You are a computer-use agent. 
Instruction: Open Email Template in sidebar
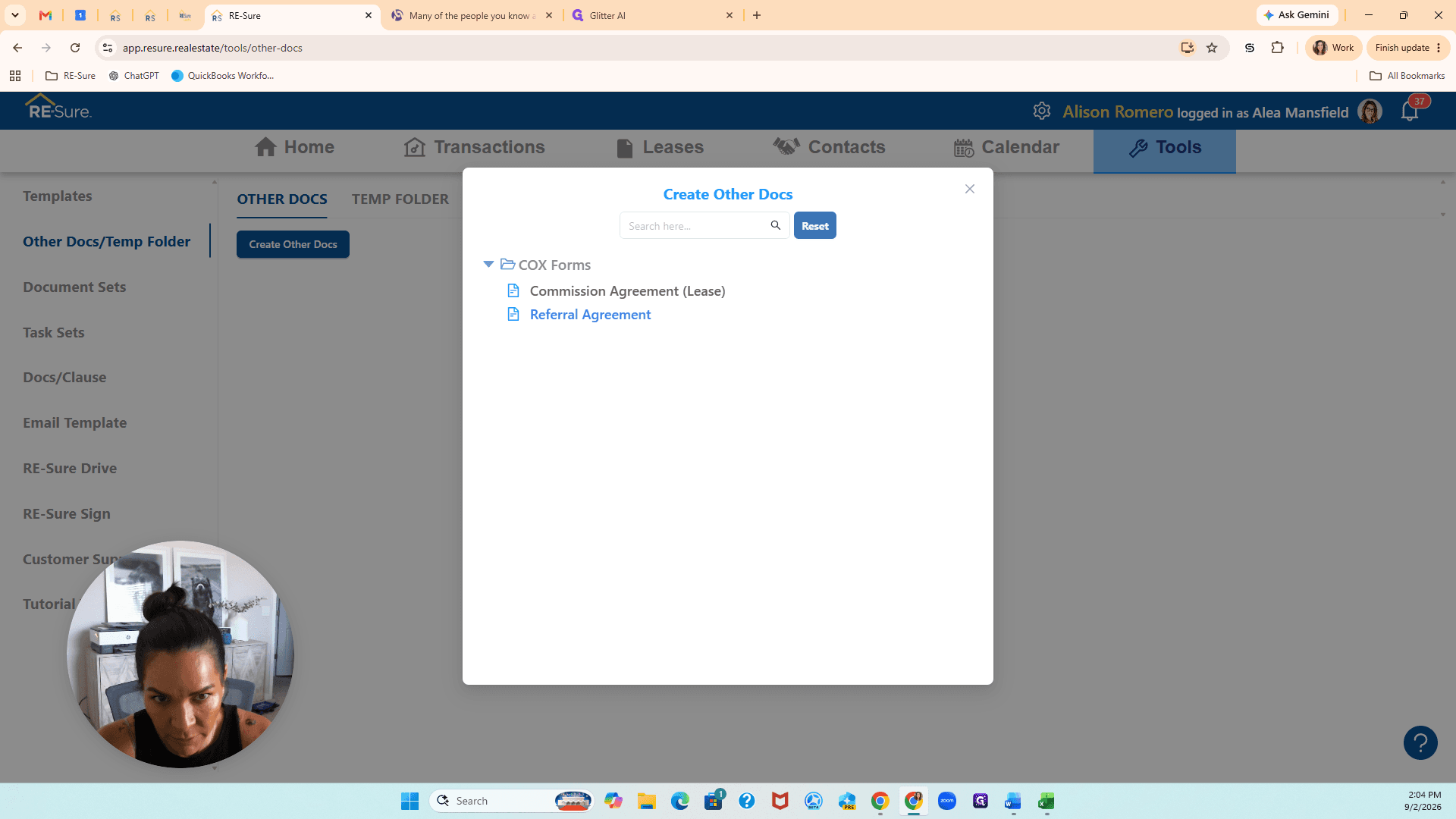click(x=75, y=423)
